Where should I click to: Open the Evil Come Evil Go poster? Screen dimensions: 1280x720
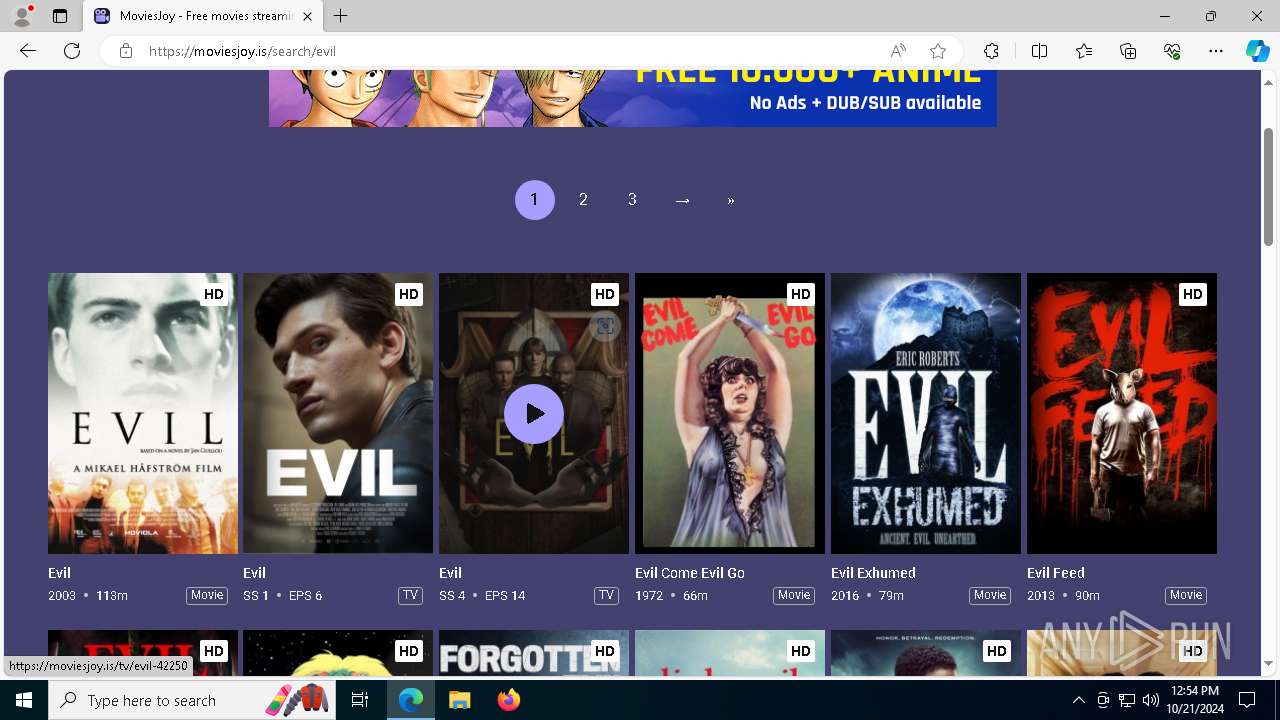[x=730, y=413]
